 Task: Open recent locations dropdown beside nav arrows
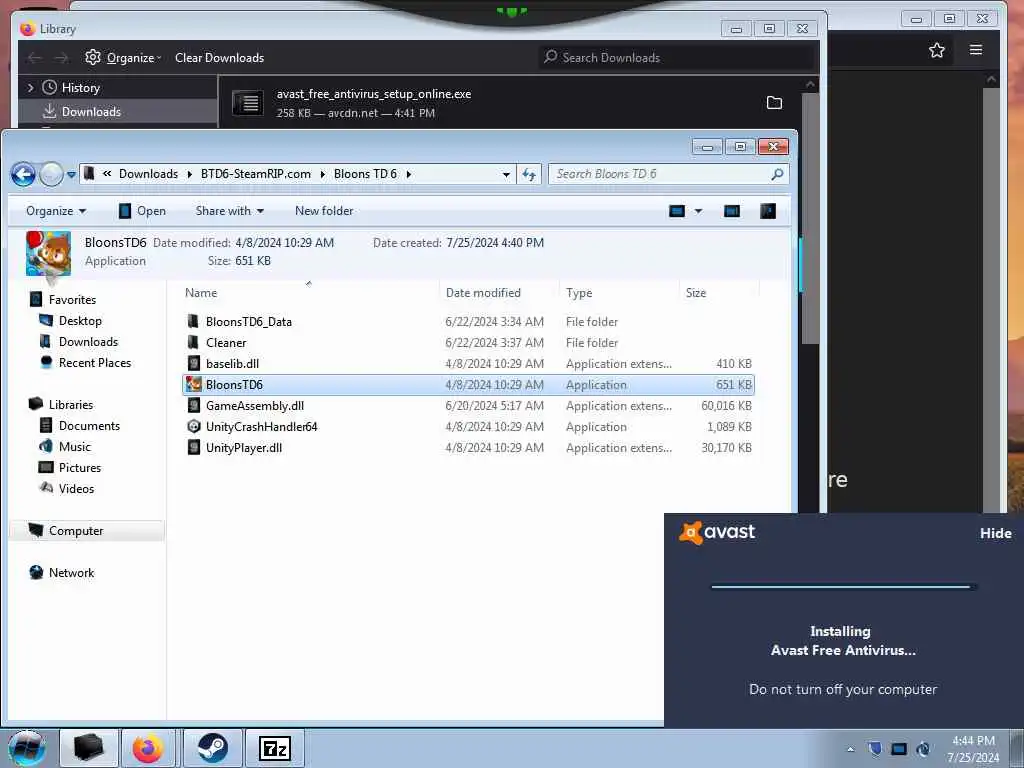71,175
